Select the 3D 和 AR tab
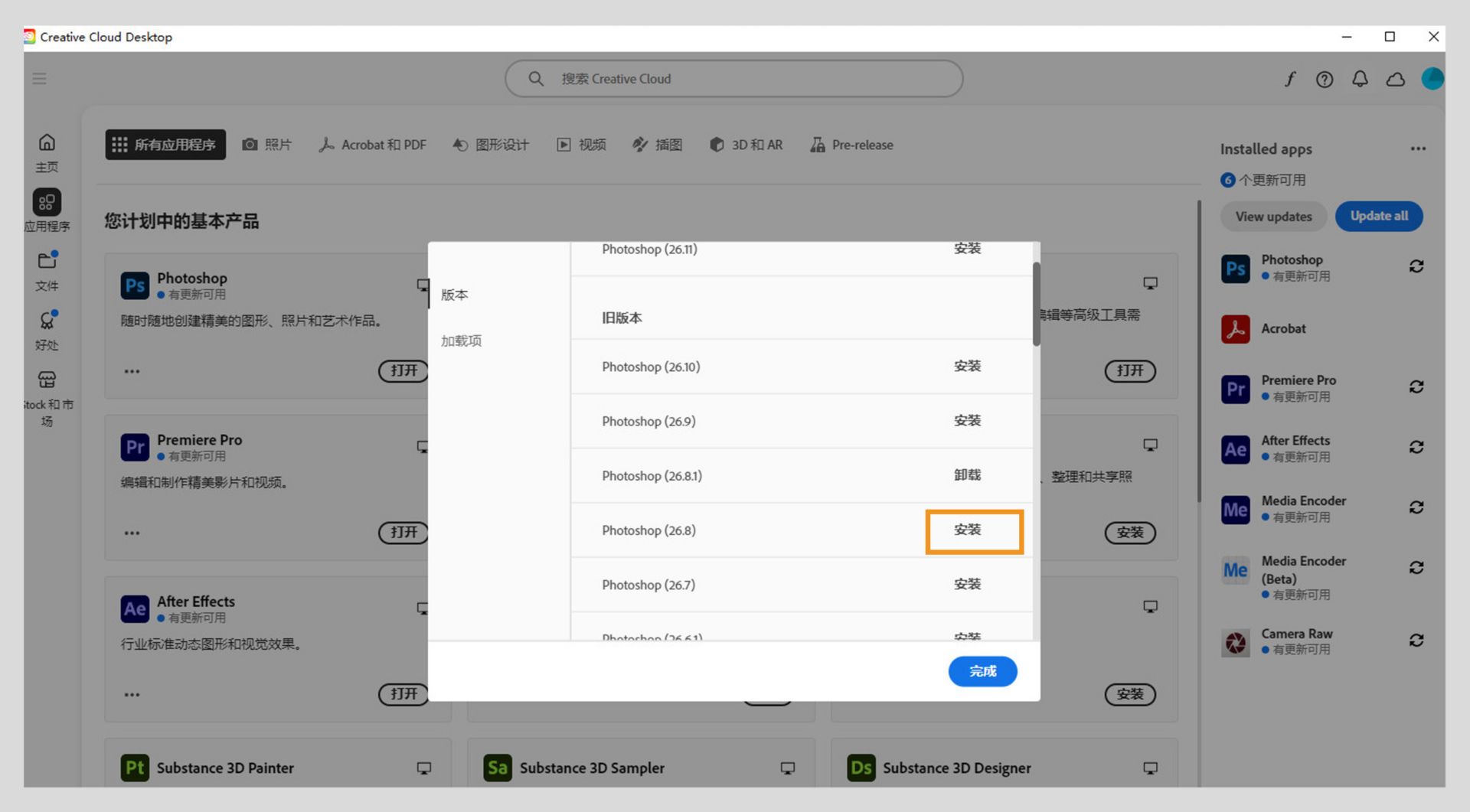The image size is (1470, 812). 746,145
